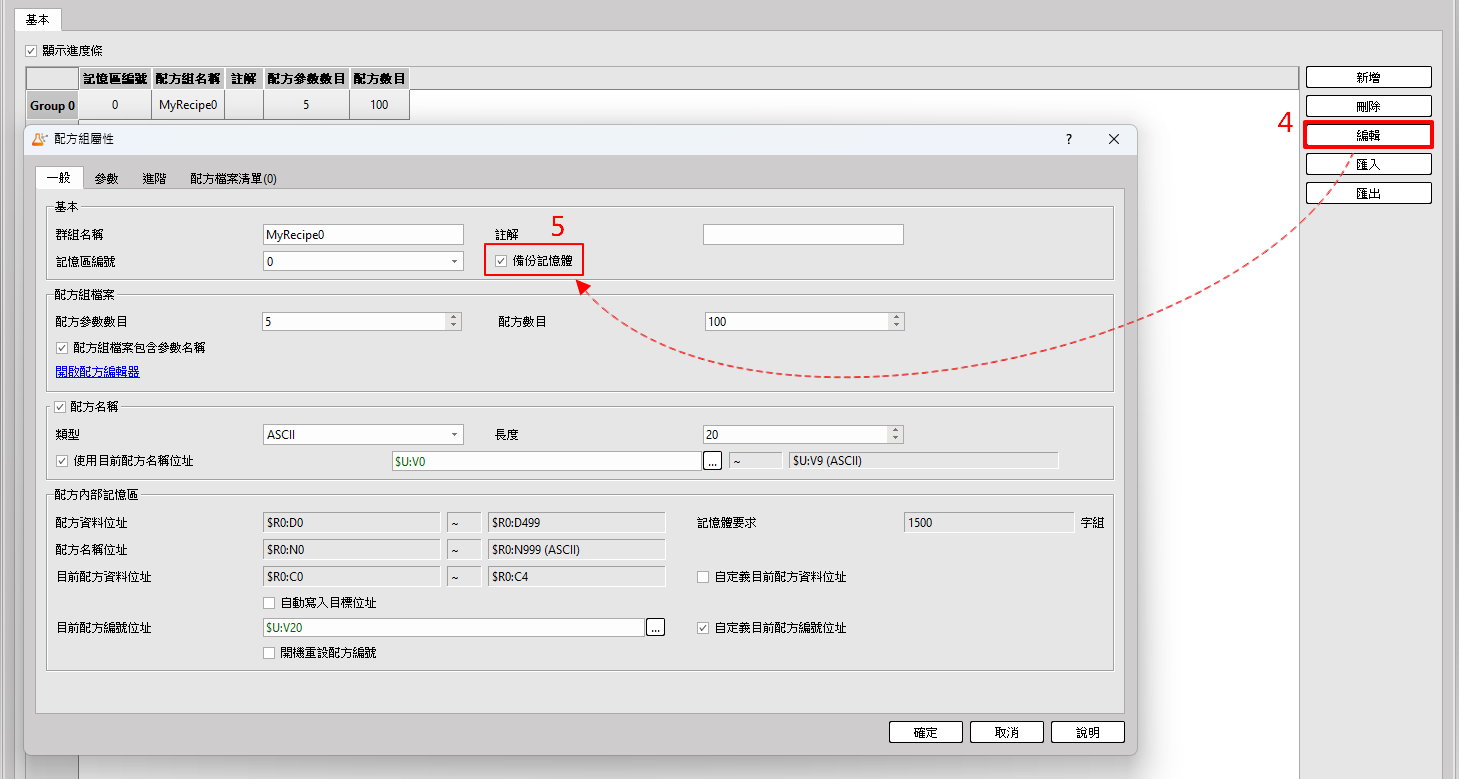Switch to the 參數 tab
Screen dimensions: 1459x779
(106, 179)
